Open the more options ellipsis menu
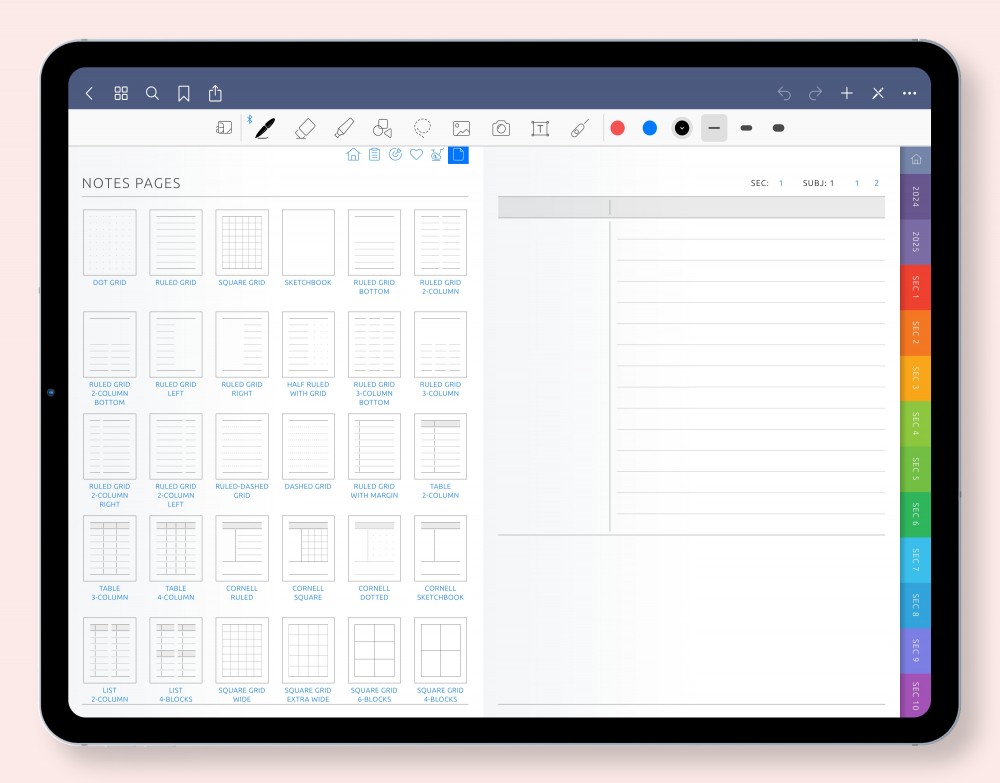Screen dimensions: 1000x783 pos(909,94)
